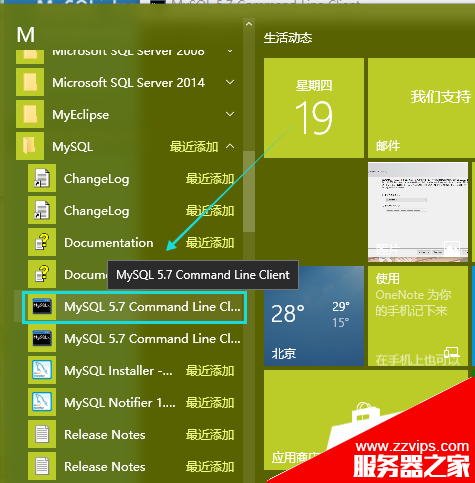Click the first Release Notes document icon
Image resolution: width=475 pixels, height=483 pixels.
pyautogui.click(x=42, y=434)
